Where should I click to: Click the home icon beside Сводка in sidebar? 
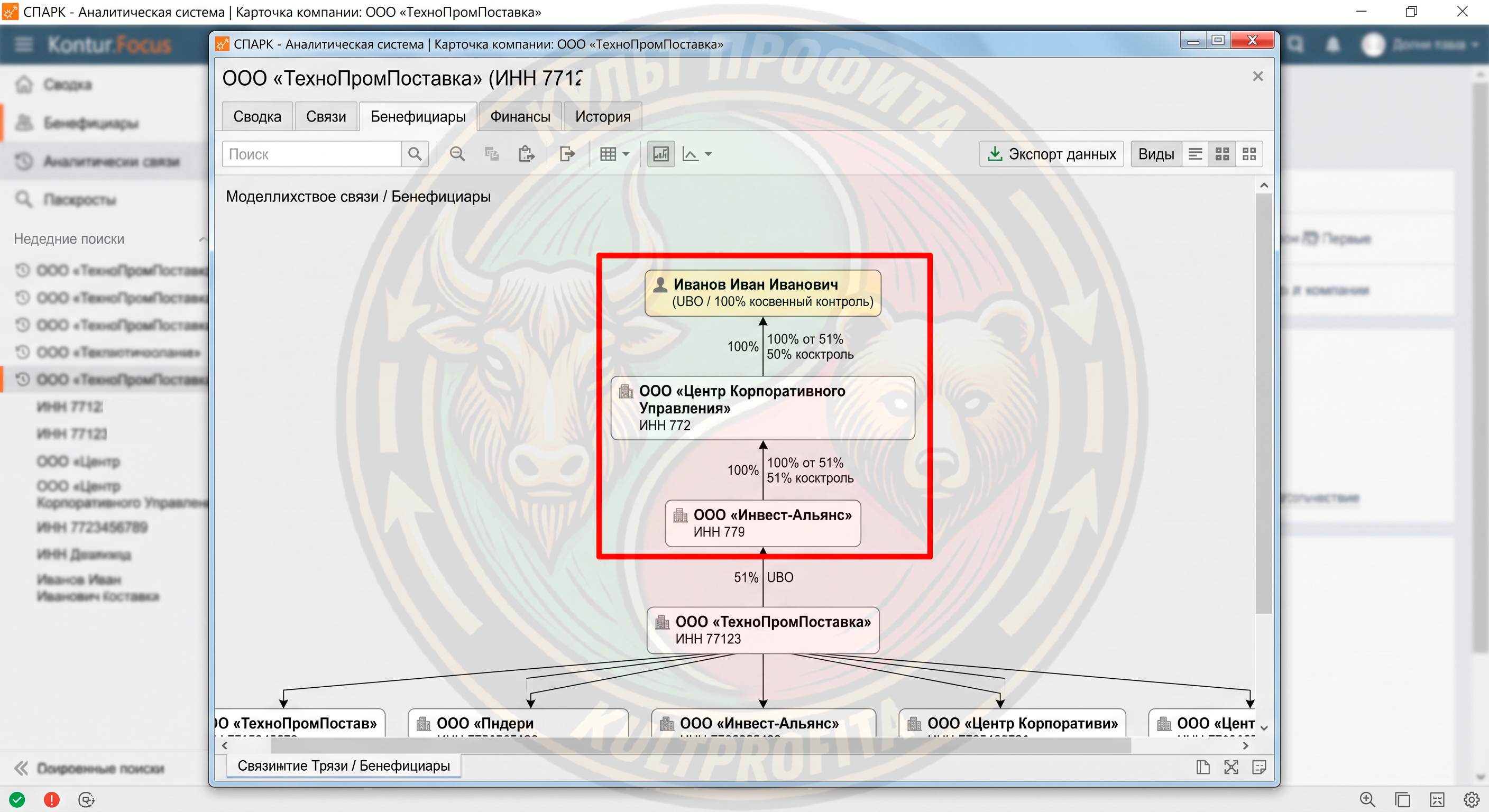(24, 85)
